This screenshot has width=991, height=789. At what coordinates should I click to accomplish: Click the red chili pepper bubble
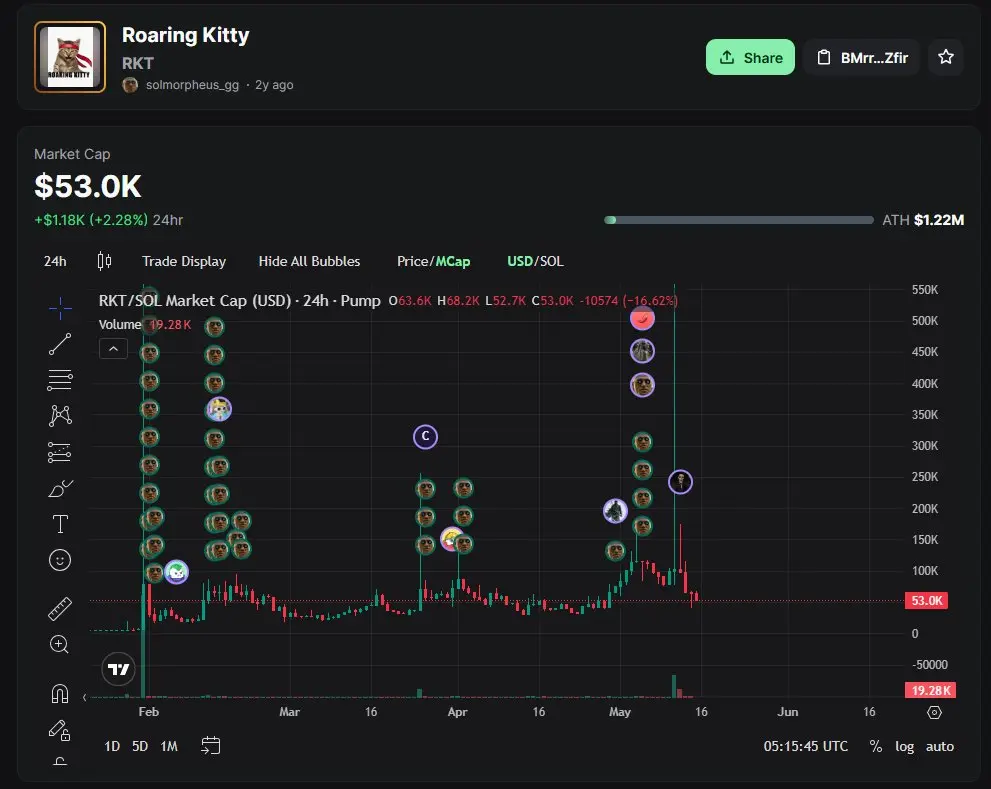pos(642,318)
